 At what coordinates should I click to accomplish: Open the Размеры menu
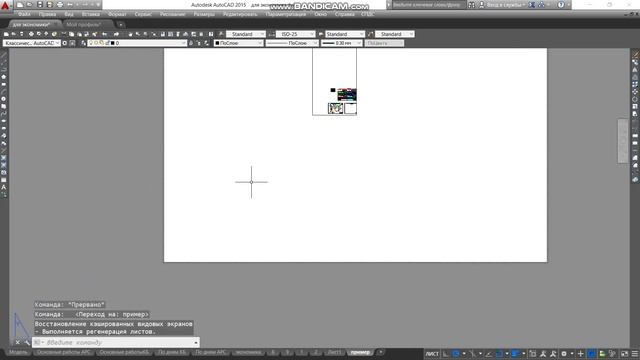click(x=204, y=14)
